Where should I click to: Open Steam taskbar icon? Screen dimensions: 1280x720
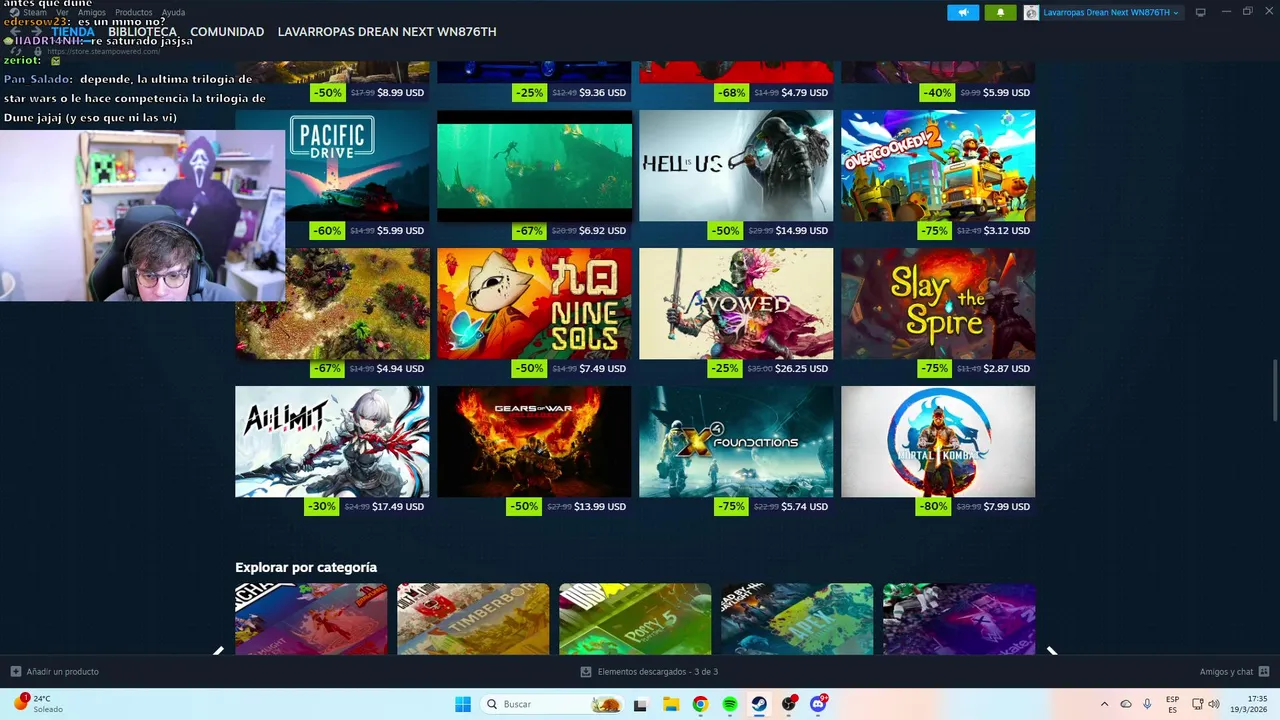pyautogui.click(x=759, y=704)
